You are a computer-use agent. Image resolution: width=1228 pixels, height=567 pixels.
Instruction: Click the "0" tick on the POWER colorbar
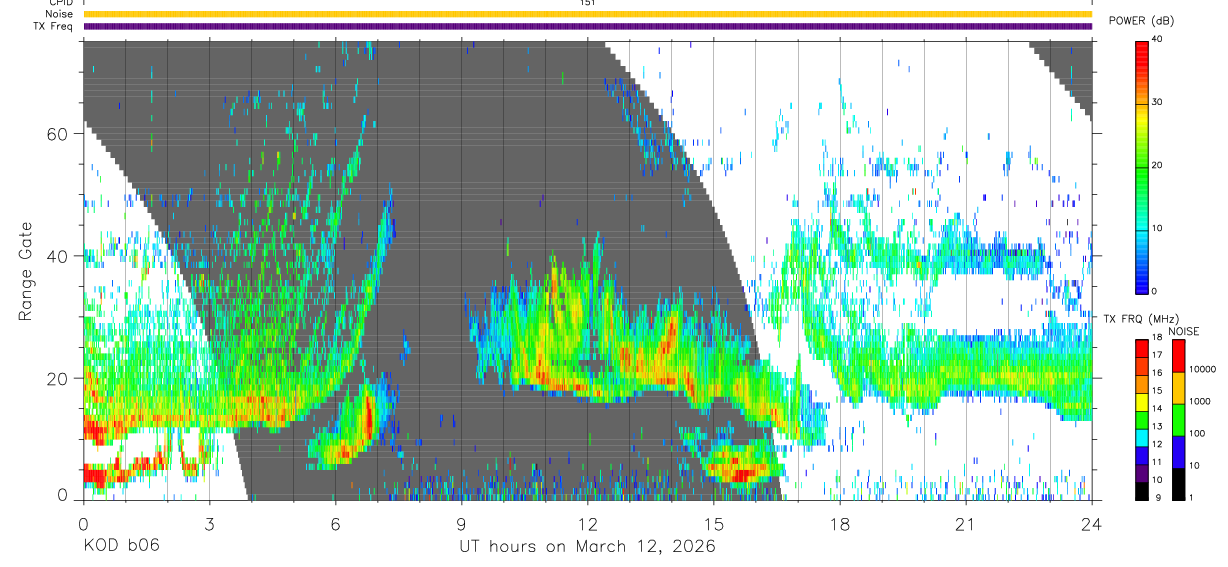pyautogui.click(x=1154, y=291)
